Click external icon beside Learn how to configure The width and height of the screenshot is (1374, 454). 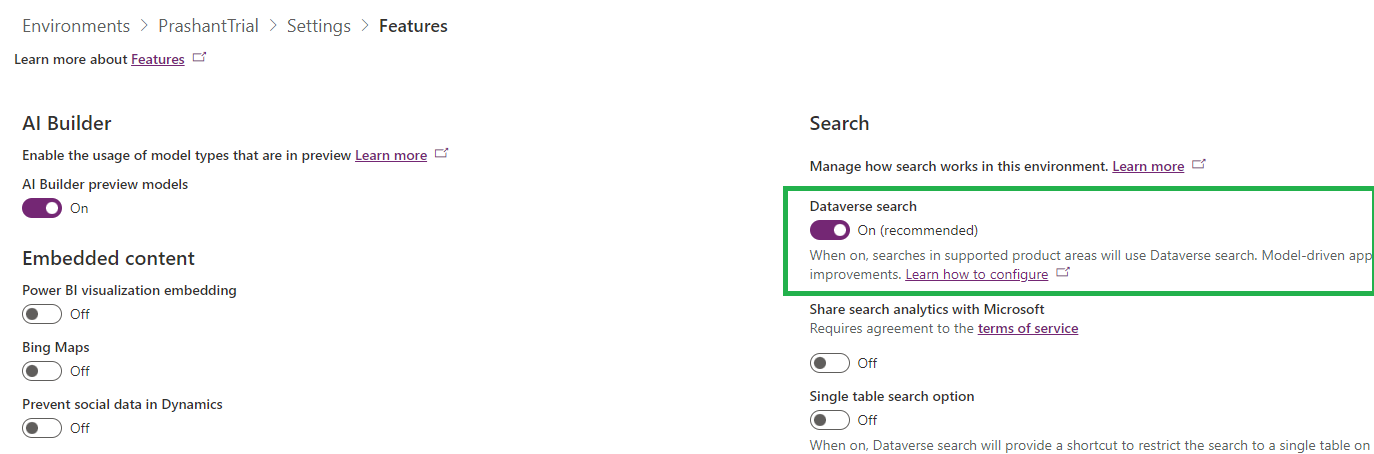tap(1063, 273)
